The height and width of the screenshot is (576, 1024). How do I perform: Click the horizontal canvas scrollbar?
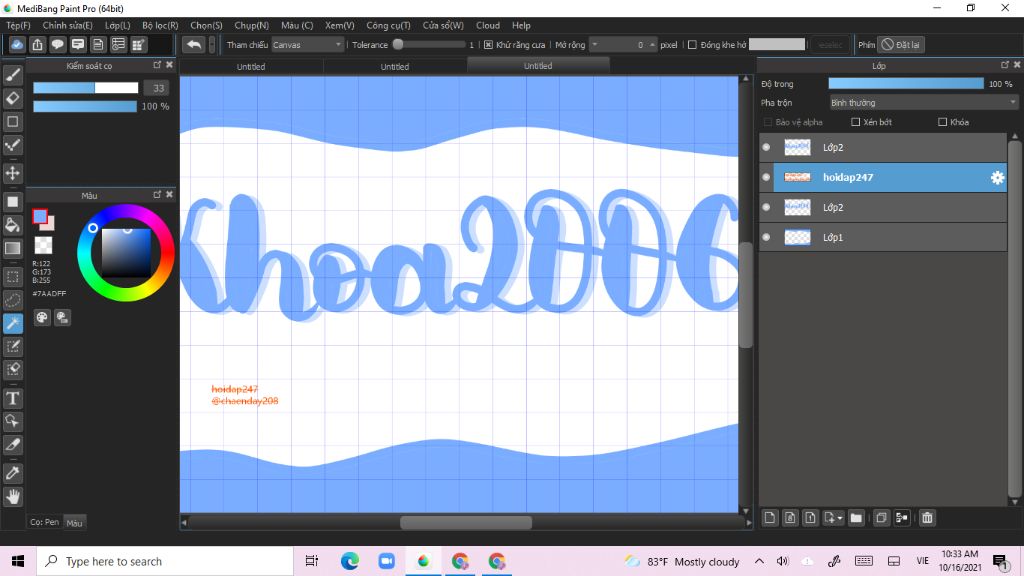466,522
